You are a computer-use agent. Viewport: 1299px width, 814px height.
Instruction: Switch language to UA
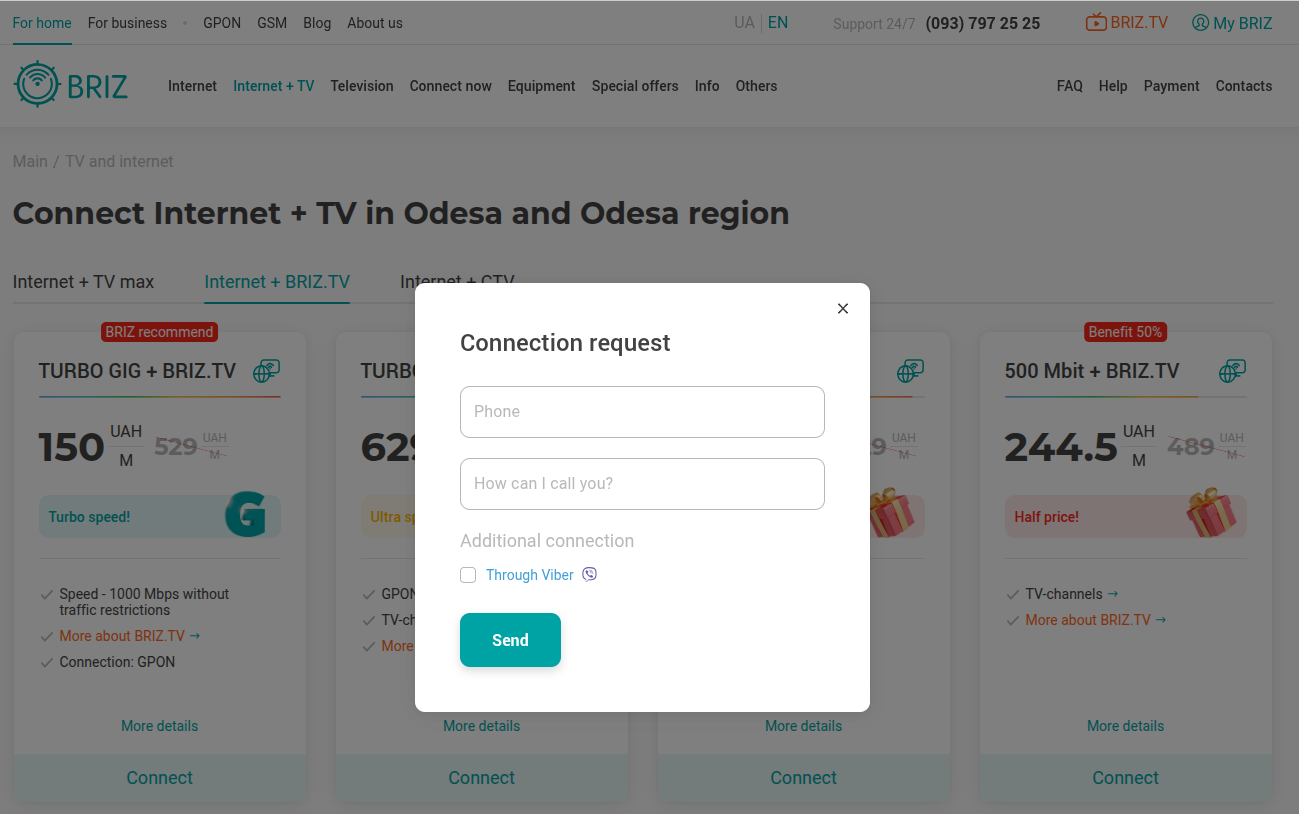(x=744, y=22)
